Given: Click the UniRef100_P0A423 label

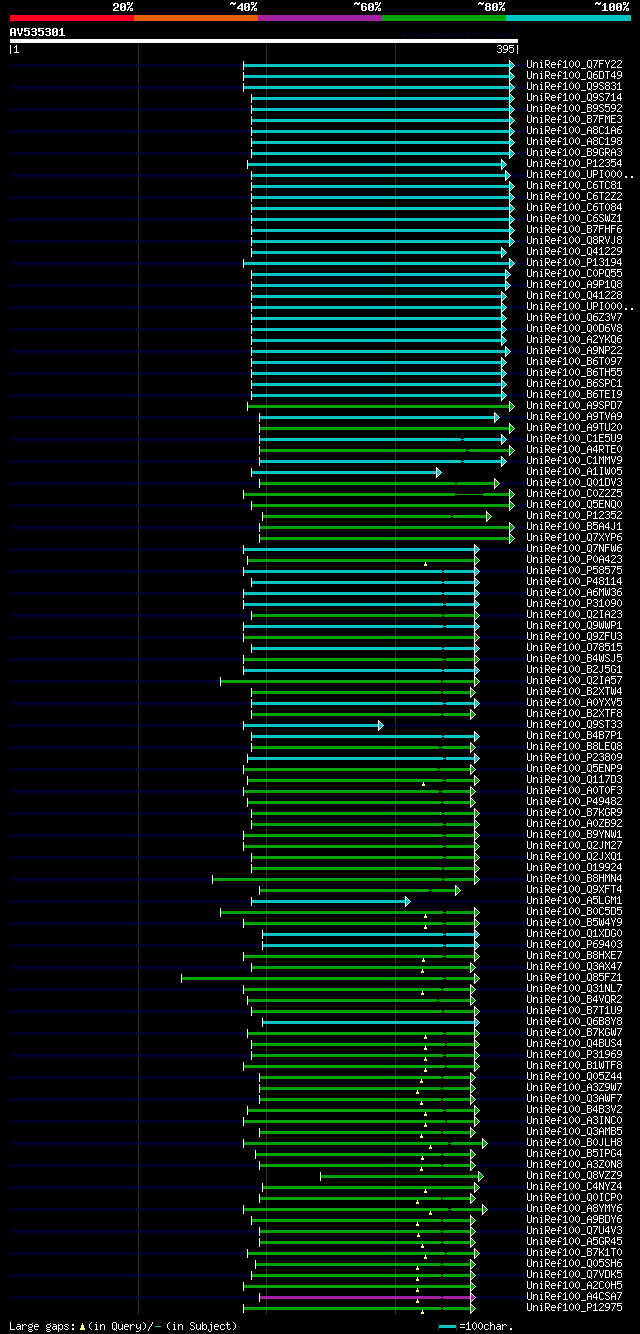Looking at the screenshot, I should [574, 559].
